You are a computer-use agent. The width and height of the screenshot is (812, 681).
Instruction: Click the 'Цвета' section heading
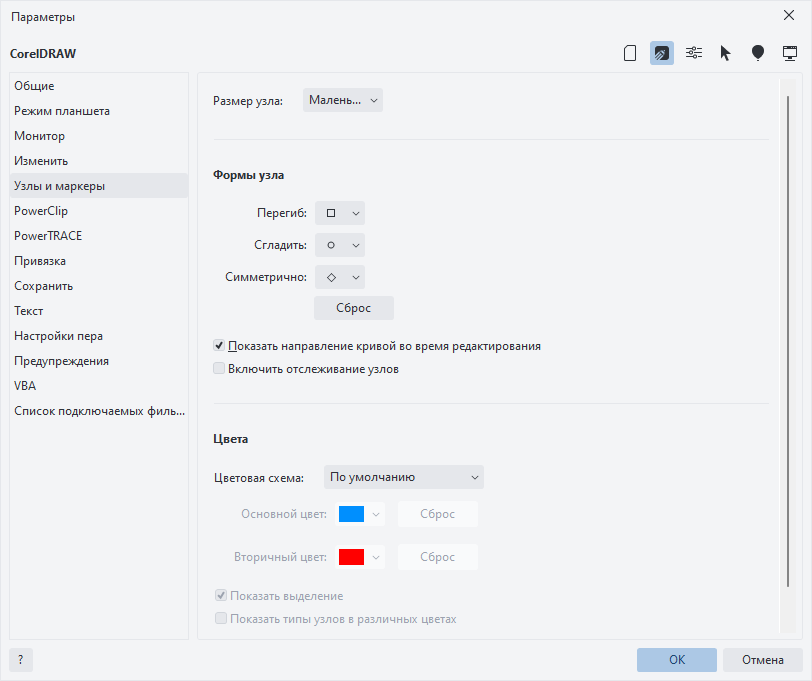[230, 439]
